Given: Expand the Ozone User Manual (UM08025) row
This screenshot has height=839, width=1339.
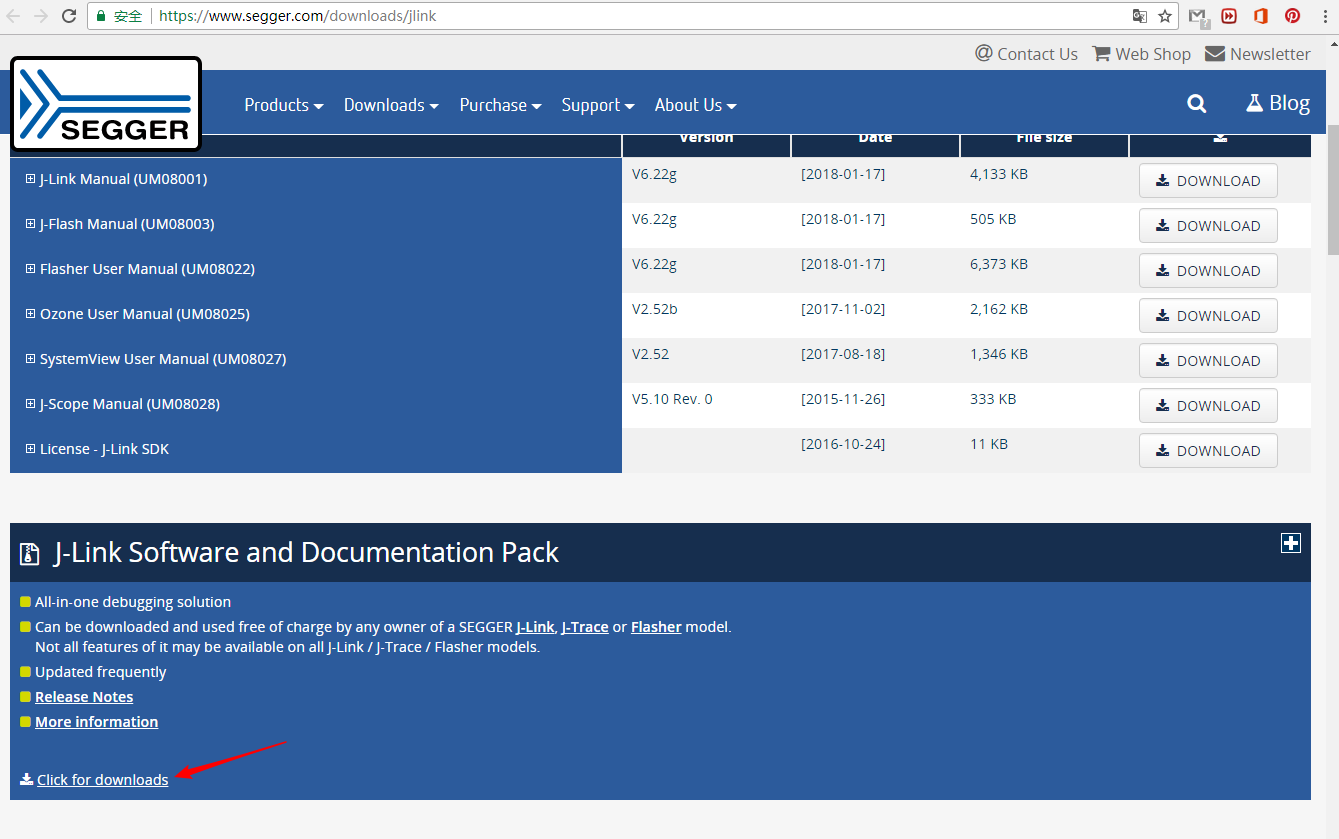Looking at the screenshot, I should tap(31, 314).
